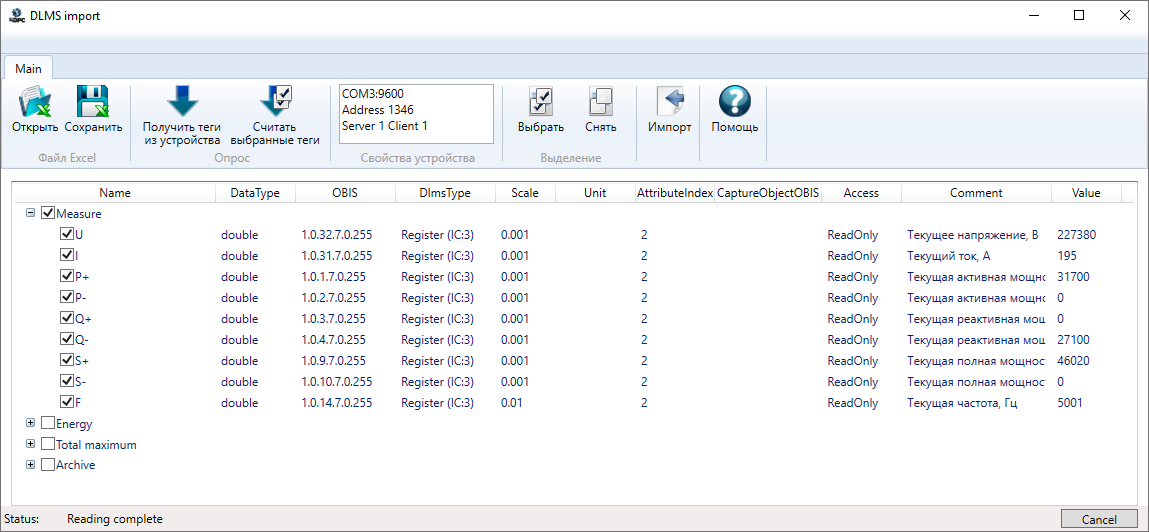This screenshot has height=532, width=1149.
Task: Click comment Текущая частота, Гц
Action: tap(963, 403)
